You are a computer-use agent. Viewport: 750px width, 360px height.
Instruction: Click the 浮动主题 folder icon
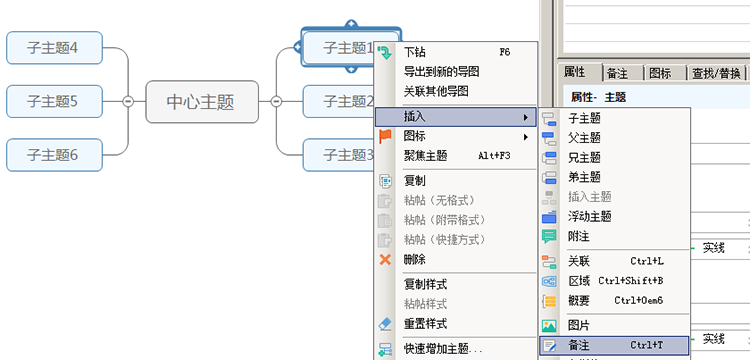[549, 217]
